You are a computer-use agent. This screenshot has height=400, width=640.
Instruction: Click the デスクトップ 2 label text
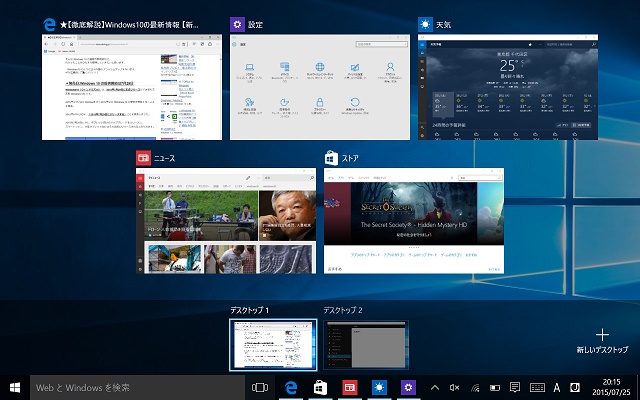pos(343,311)
